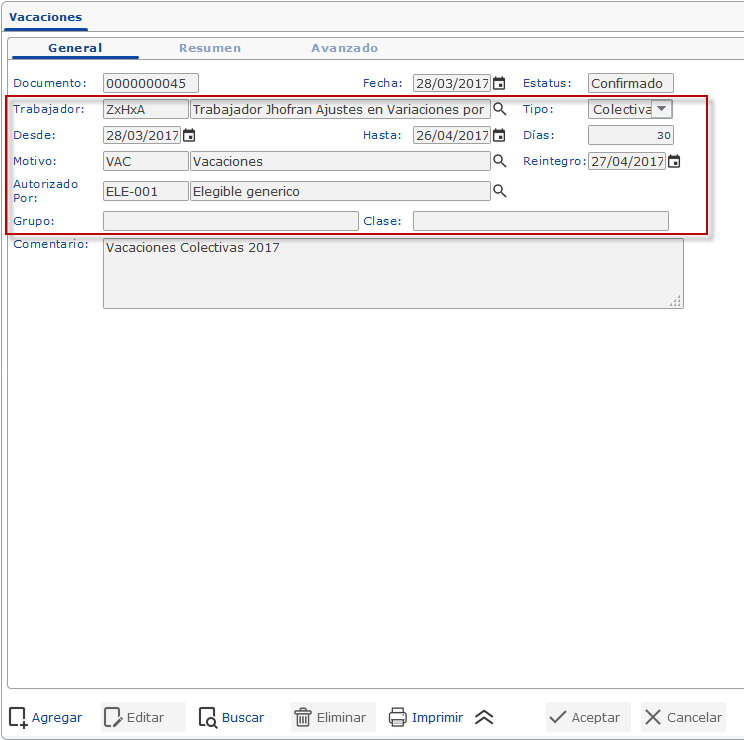Click the Aceptar button
This screenshot has width=744, height=740.
[x=585, y=717]
